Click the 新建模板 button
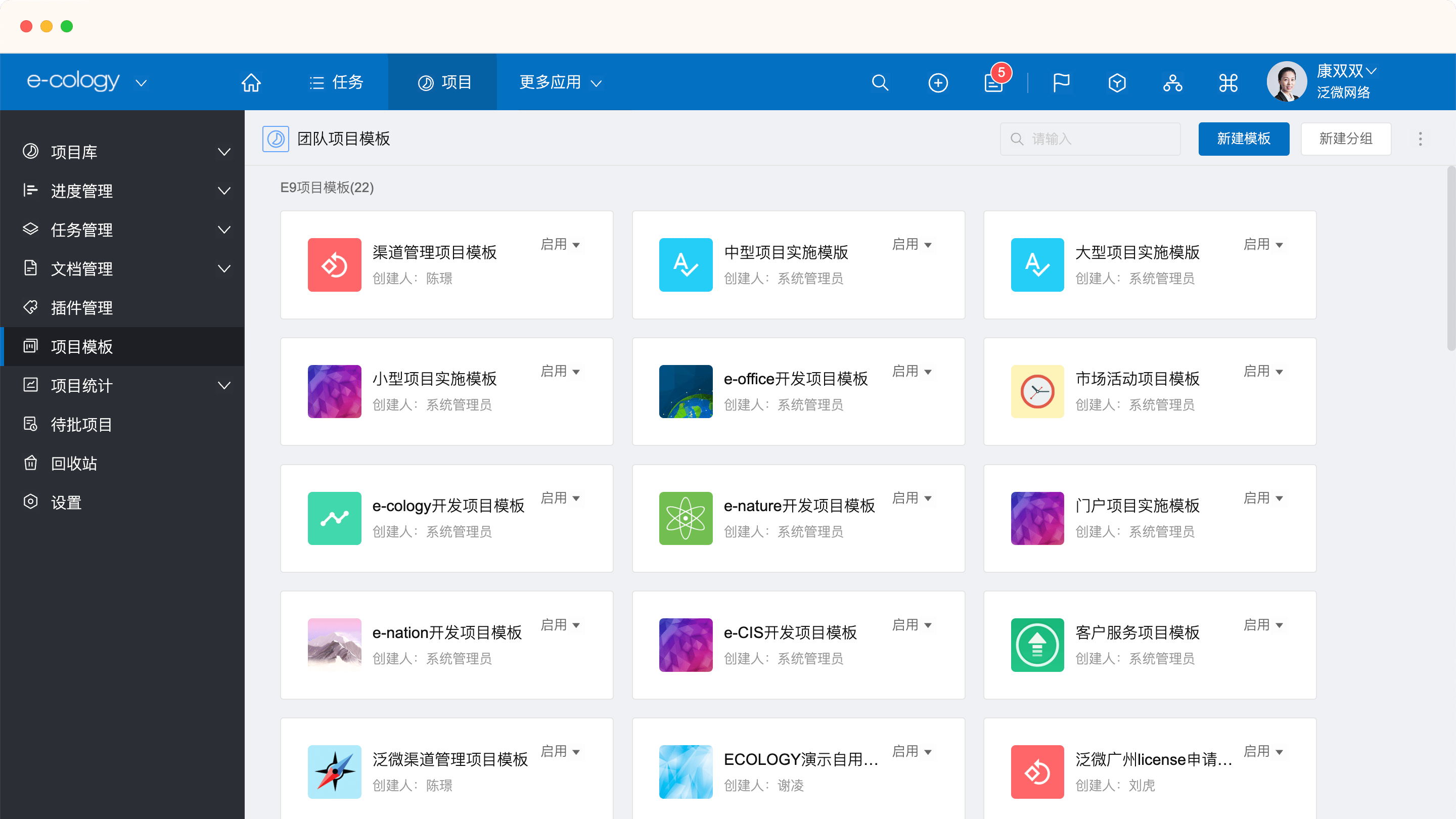Screen dimensions: 1456x819 [1244, 139]
